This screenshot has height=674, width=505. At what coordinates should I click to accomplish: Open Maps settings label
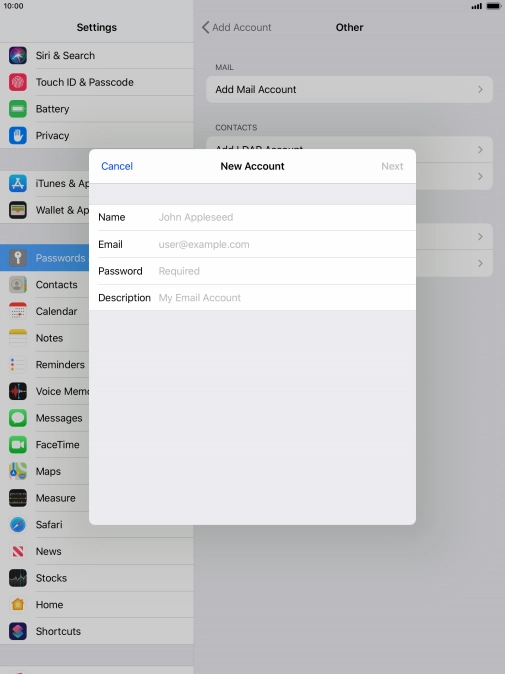pyautogui.click(x=48, y=471)
